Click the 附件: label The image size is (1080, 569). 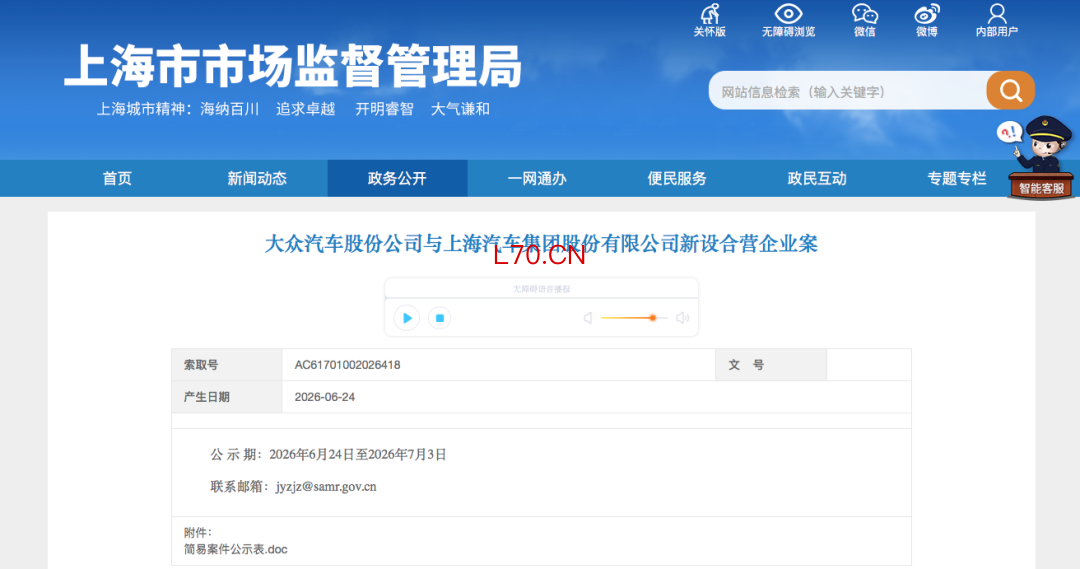tap(198, 532)
